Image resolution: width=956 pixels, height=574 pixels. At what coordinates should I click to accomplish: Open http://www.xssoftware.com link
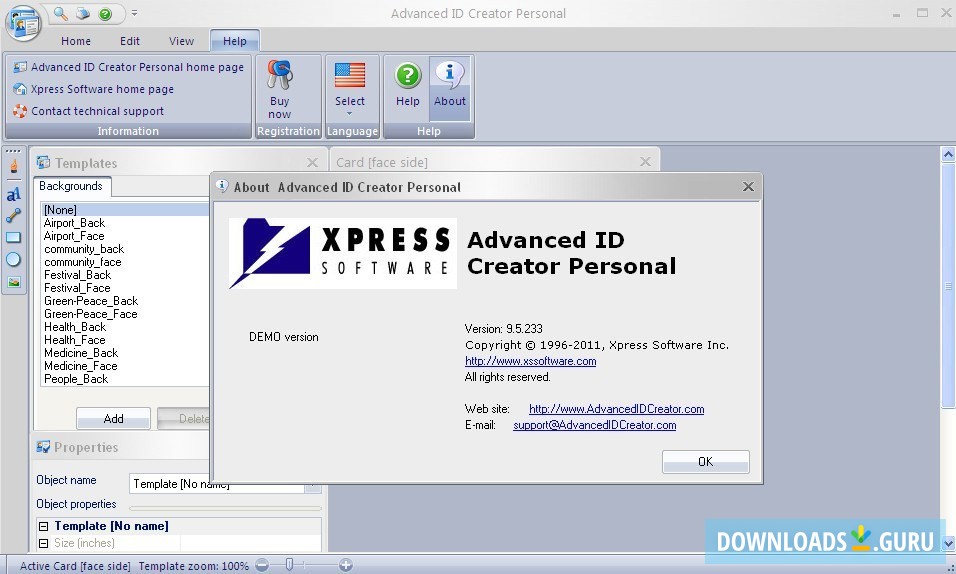click(x=530, y=361)
